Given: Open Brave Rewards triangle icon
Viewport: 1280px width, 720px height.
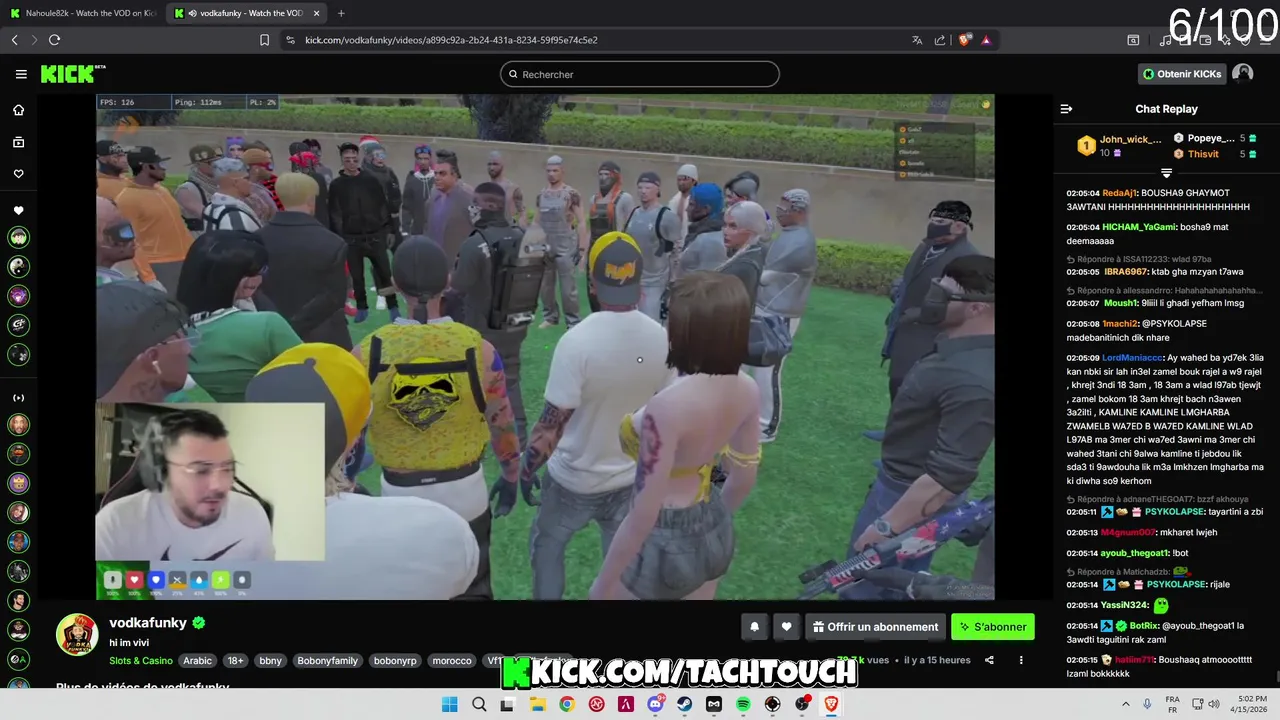Looking at the screenshot, I should 986,40.
